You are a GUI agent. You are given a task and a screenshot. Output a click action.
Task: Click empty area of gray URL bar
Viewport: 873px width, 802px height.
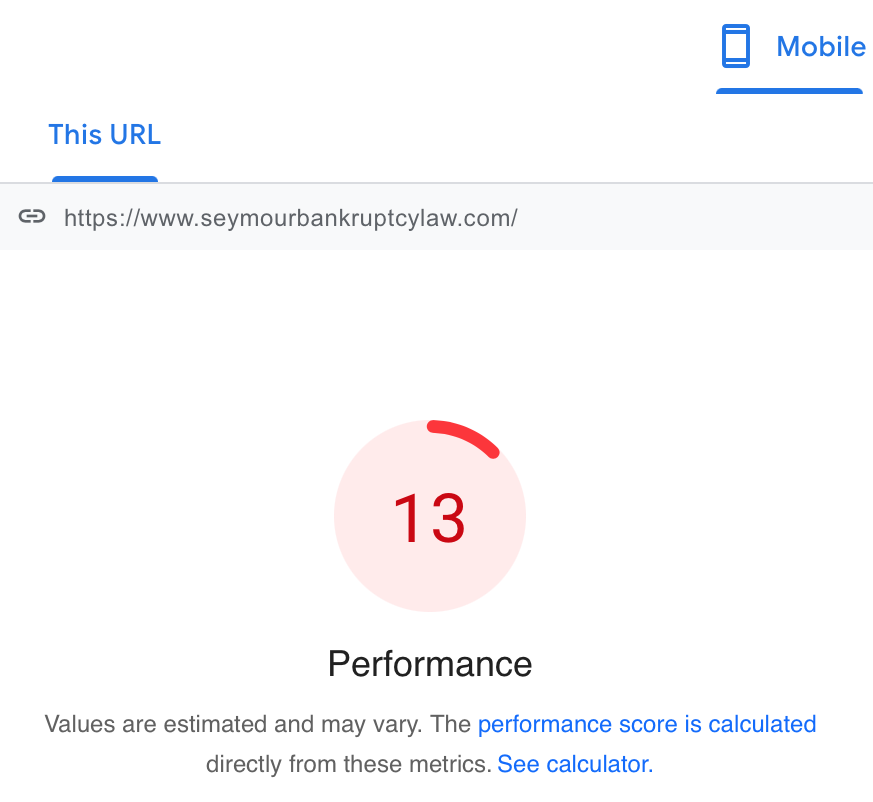pos(696,217)
